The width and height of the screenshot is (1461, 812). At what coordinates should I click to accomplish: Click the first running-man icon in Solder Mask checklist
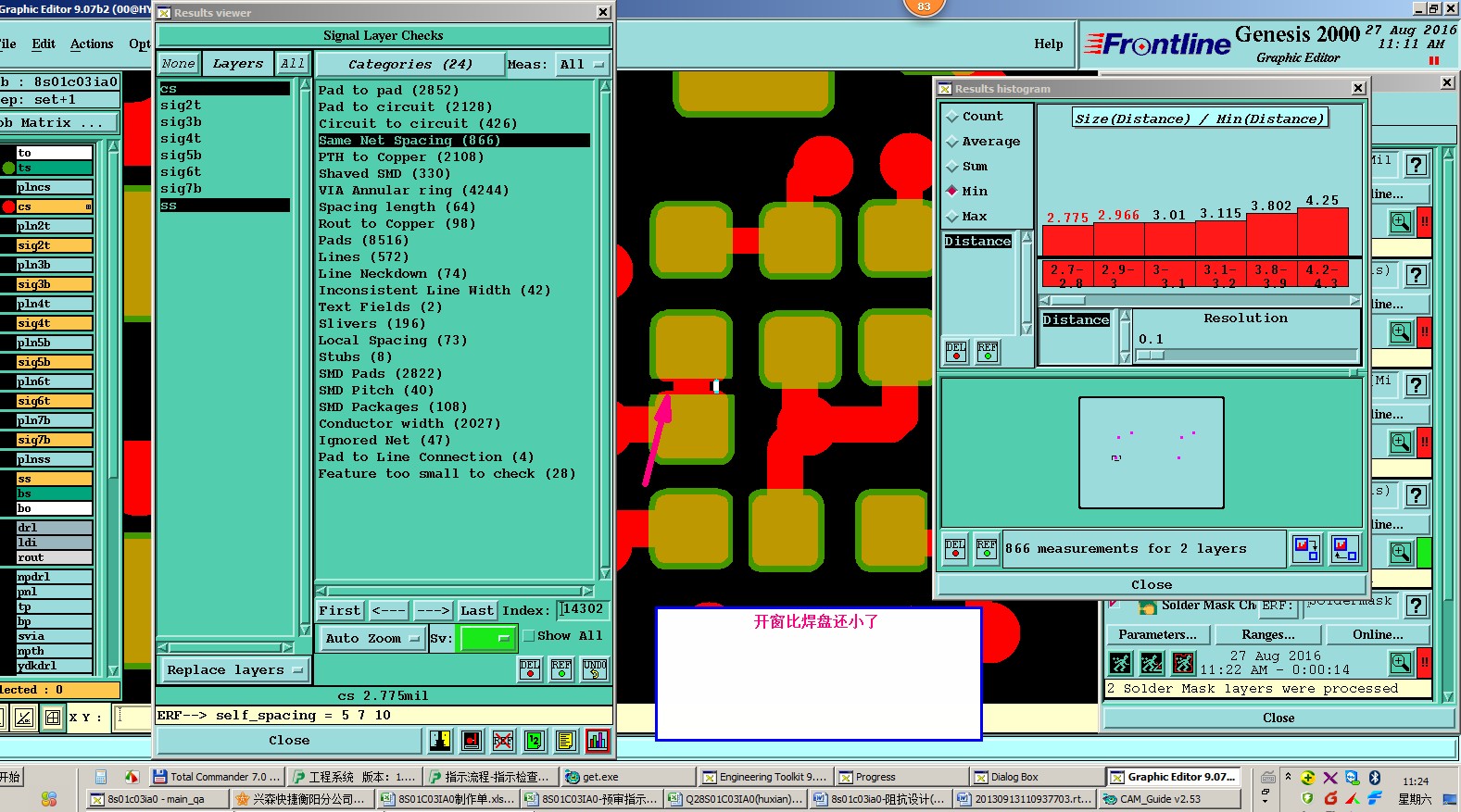pyautogui.click(x=1121, y=663)
